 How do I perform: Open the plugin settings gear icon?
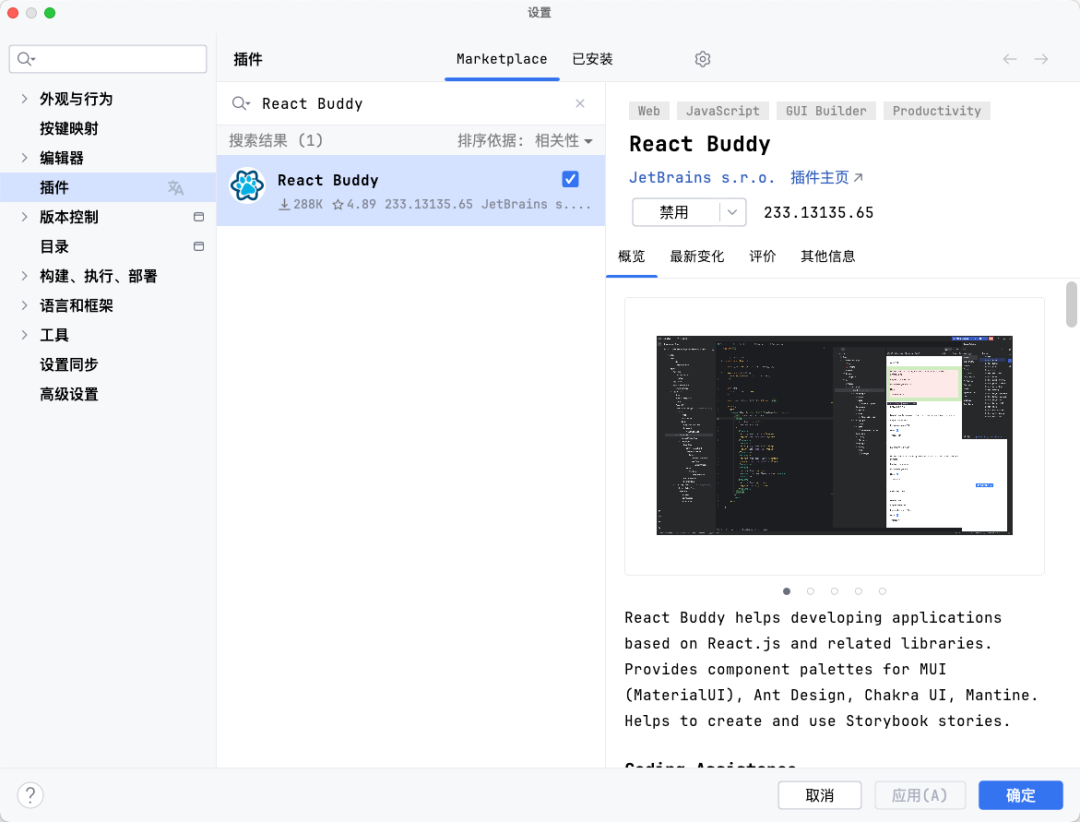point(702,59)
